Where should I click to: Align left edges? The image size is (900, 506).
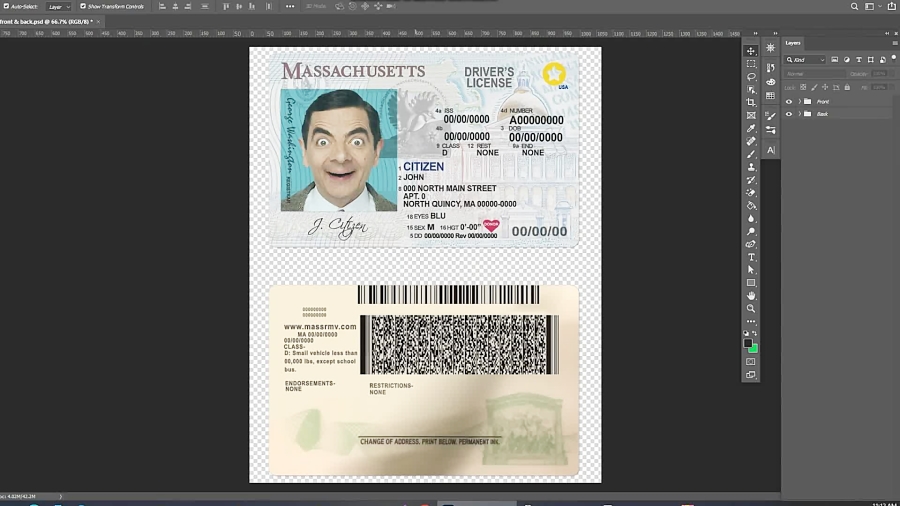click(162, 6)
